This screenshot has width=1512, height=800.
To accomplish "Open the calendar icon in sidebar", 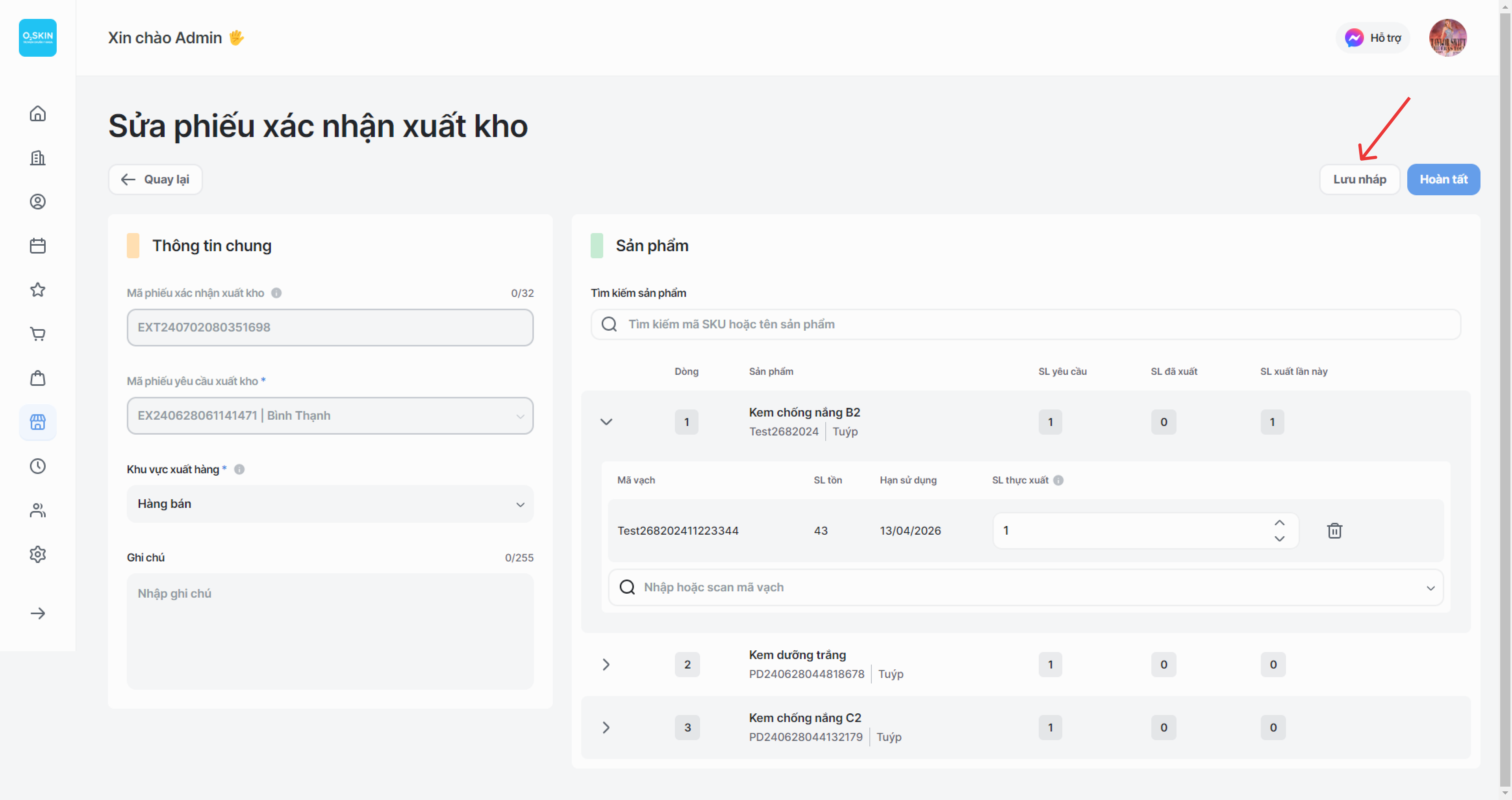I will (37, 245).
